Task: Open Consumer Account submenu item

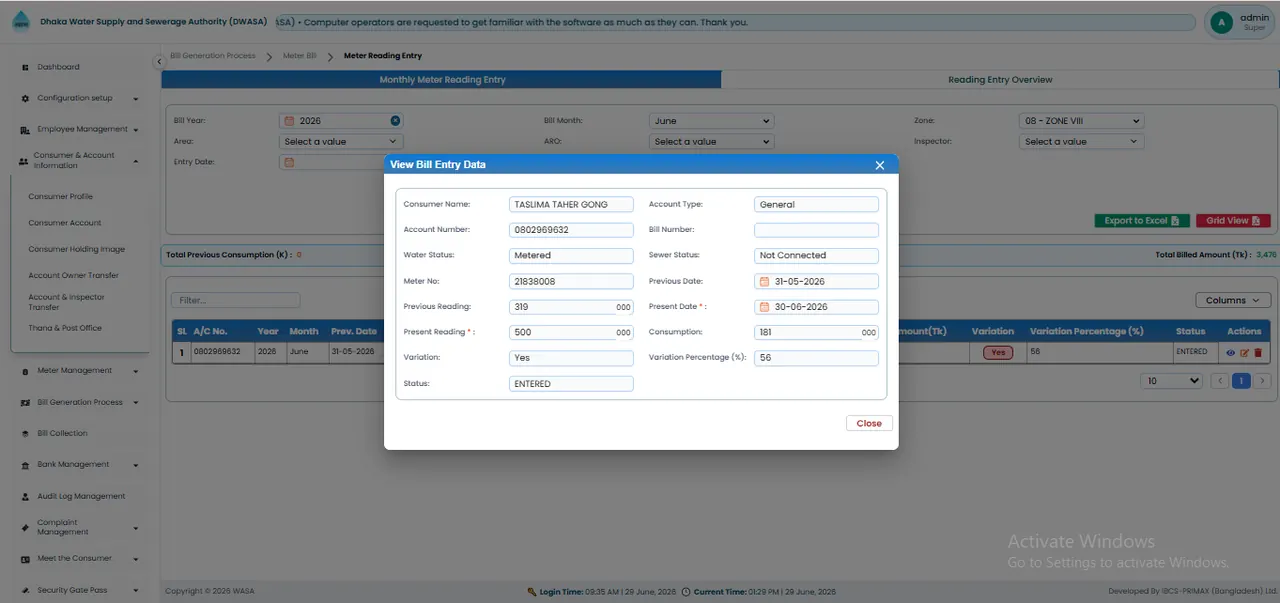Action: tap(65, 223)
